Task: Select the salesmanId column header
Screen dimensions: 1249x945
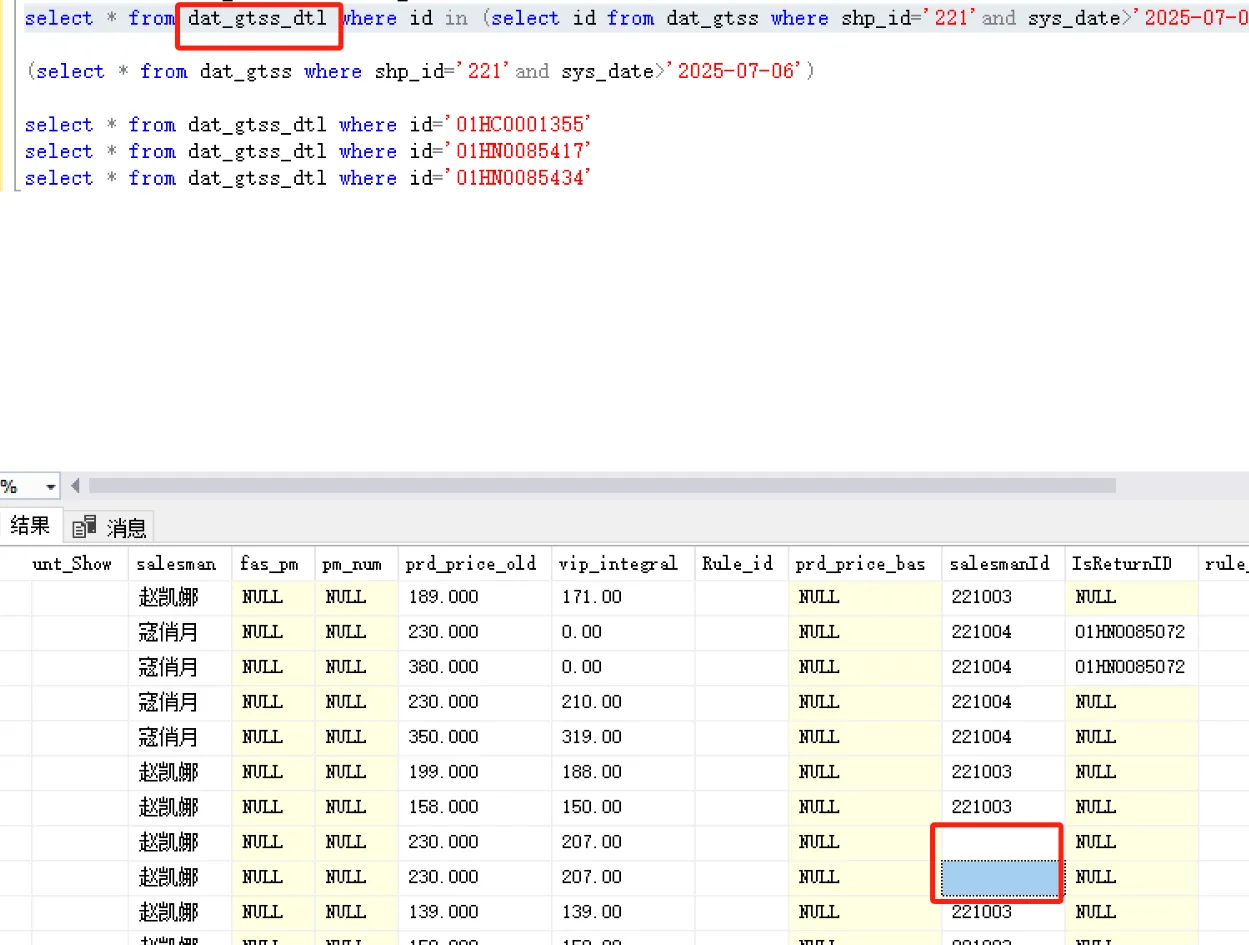Action: tap(1000, 564)
